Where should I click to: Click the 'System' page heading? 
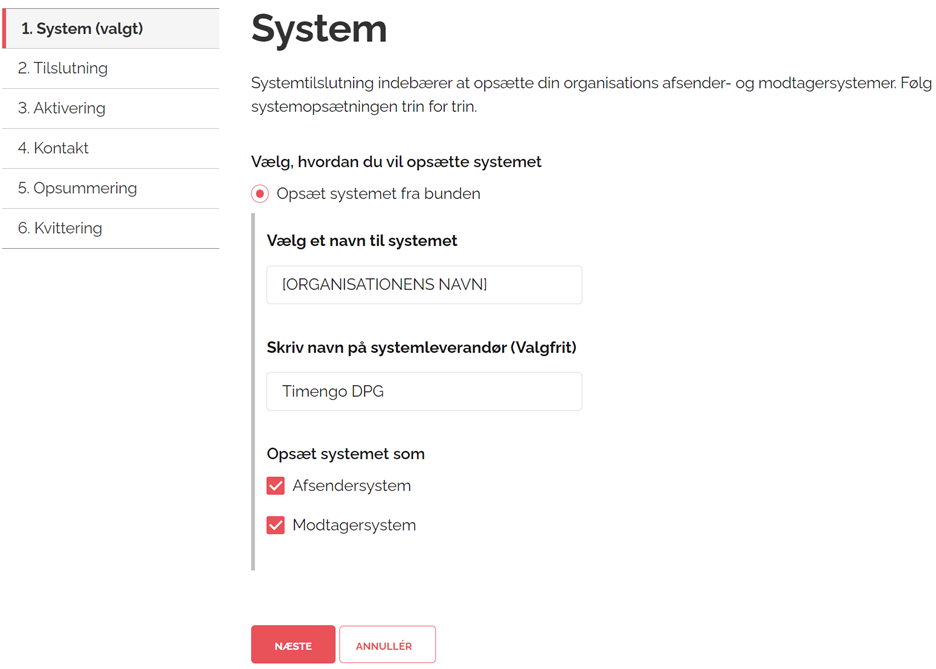319,30
